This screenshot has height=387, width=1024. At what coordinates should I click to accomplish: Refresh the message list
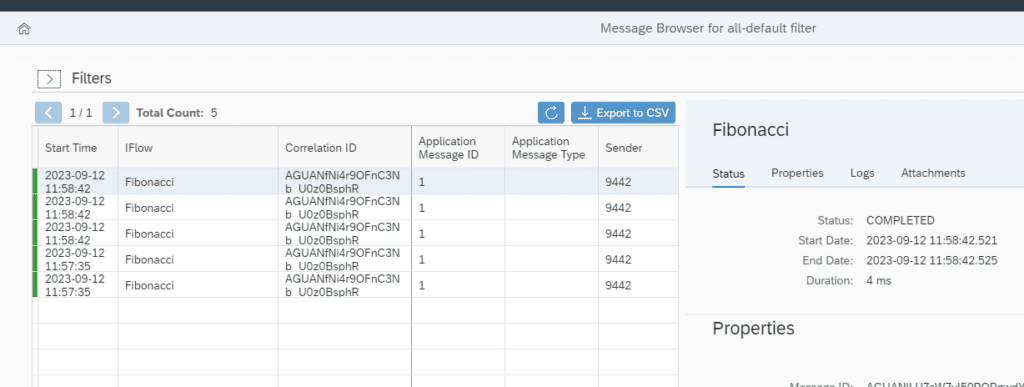551,112
